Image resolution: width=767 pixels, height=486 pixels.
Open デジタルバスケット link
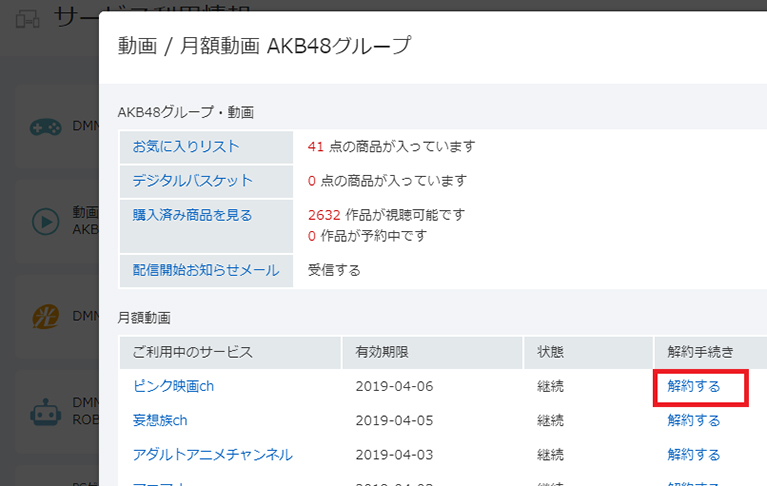(x=193, y=180)
